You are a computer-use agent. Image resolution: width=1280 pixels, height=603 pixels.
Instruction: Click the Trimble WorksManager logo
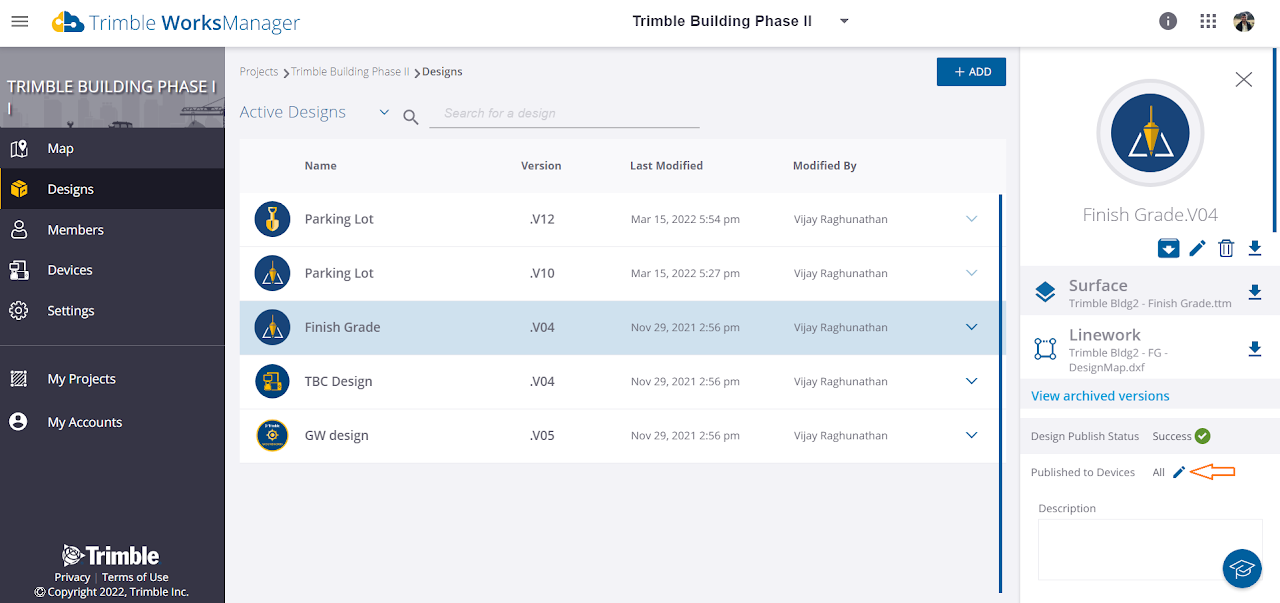pos(176,22)
